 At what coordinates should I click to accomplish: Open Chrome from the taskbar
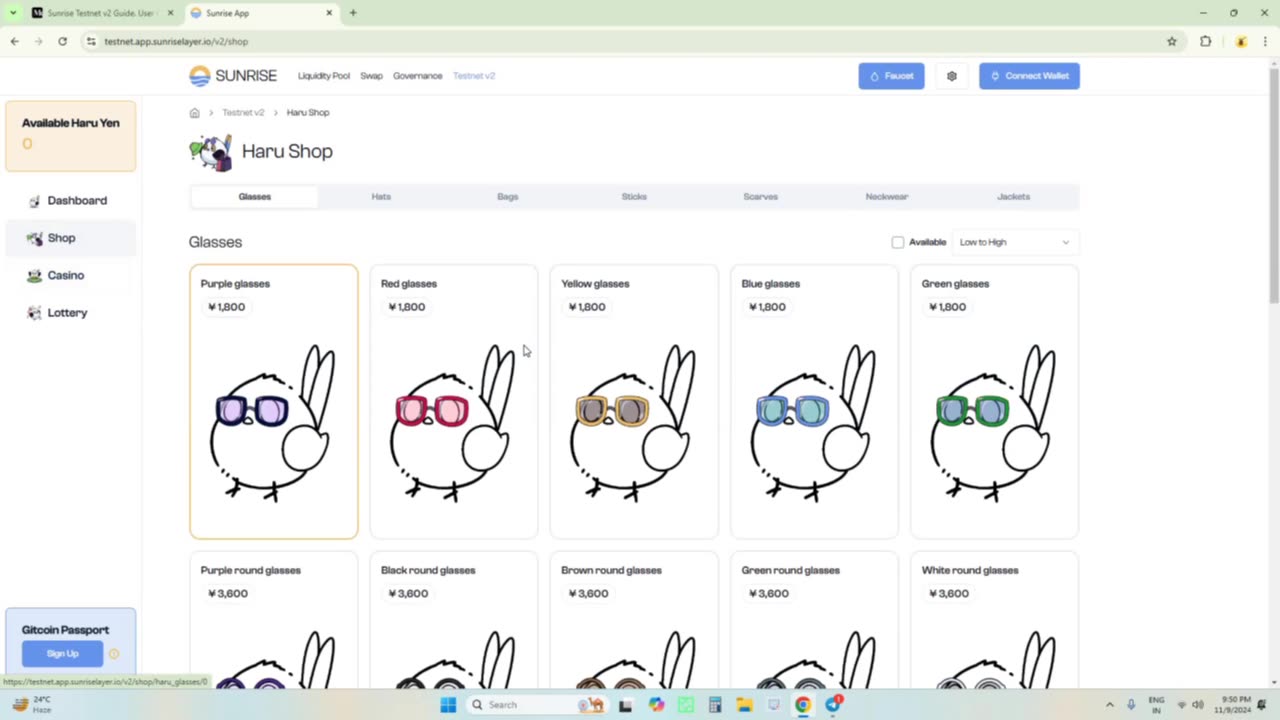tap(803, 705)
